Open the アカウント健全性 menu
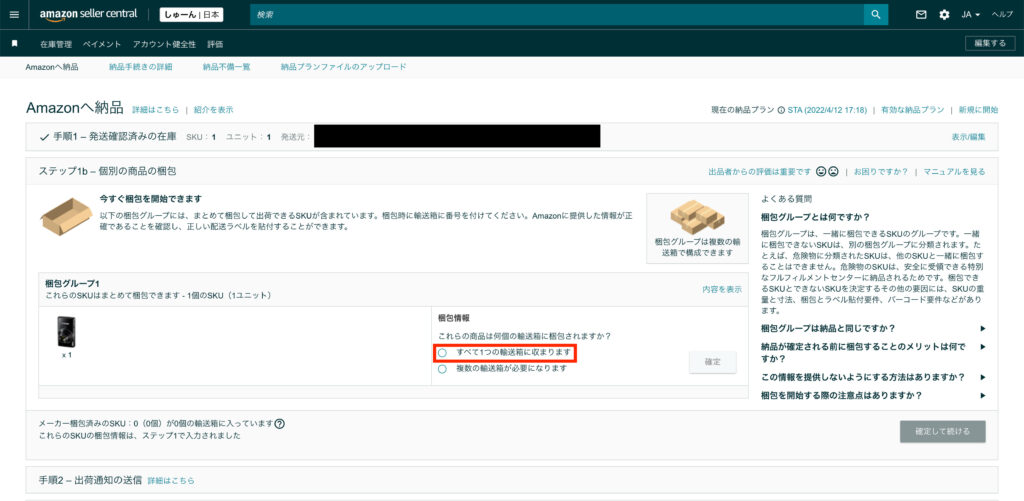 (x=164, y=44)
